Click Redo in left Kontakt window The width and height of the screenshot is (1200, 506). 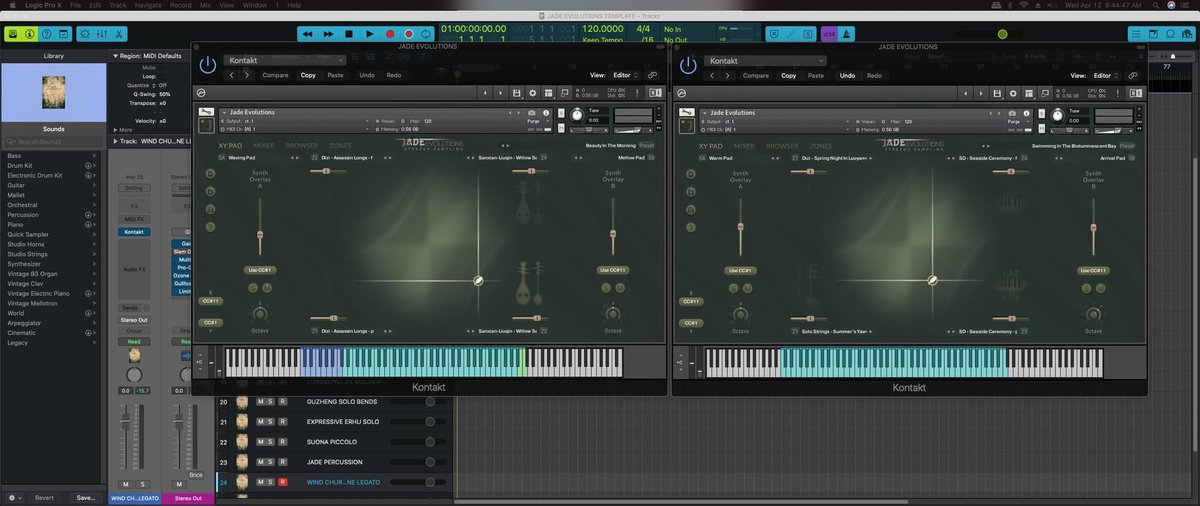point(394,75)
